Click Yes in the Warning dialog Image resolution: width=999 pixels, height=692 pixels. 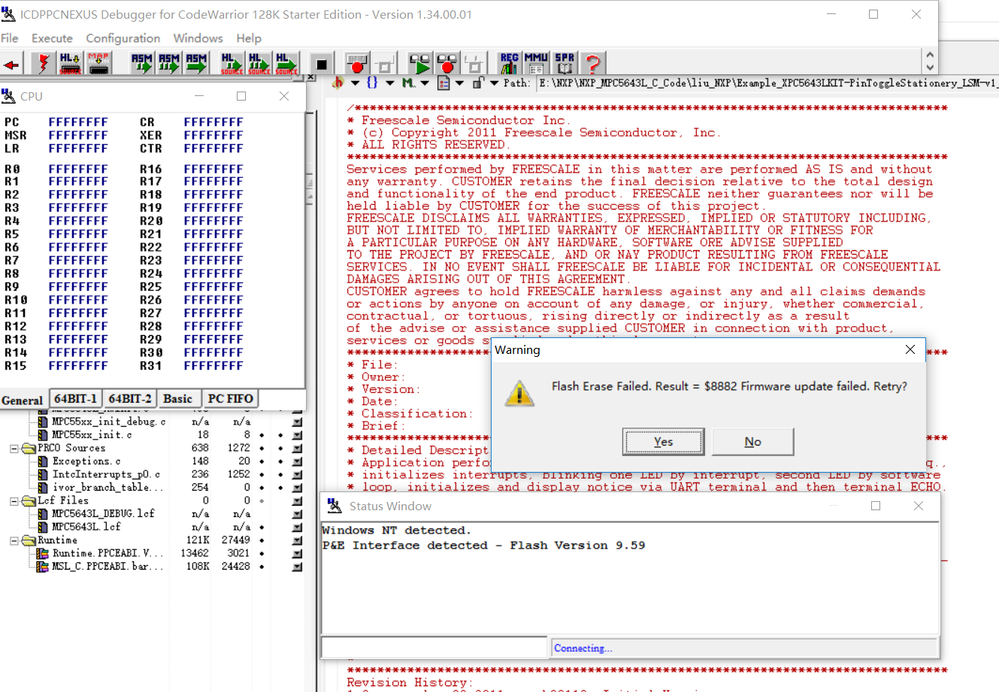click(663, 442)
